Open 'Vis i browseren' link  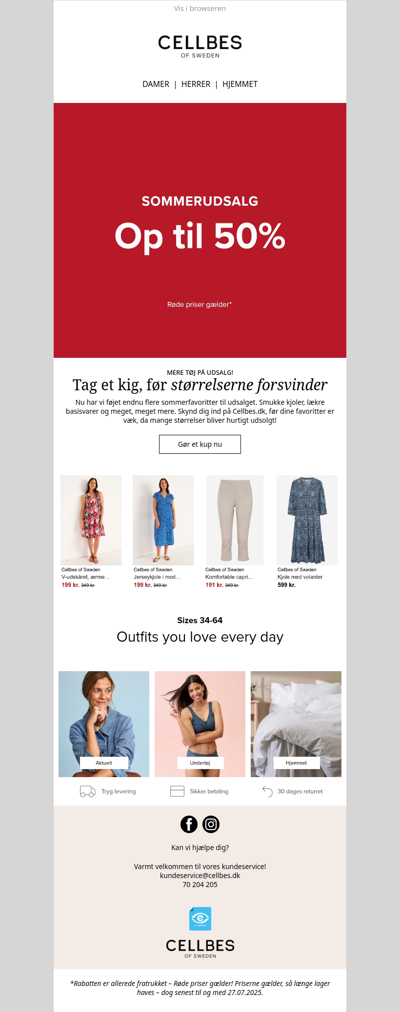coord(200,8)
